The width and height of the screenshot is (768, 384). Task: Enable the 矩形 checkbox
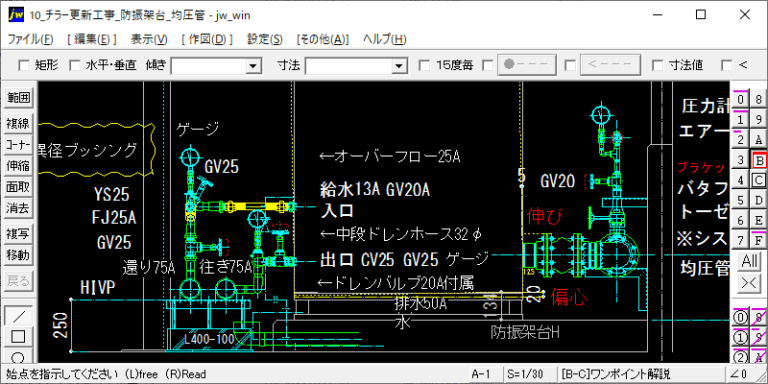[23, 65]
